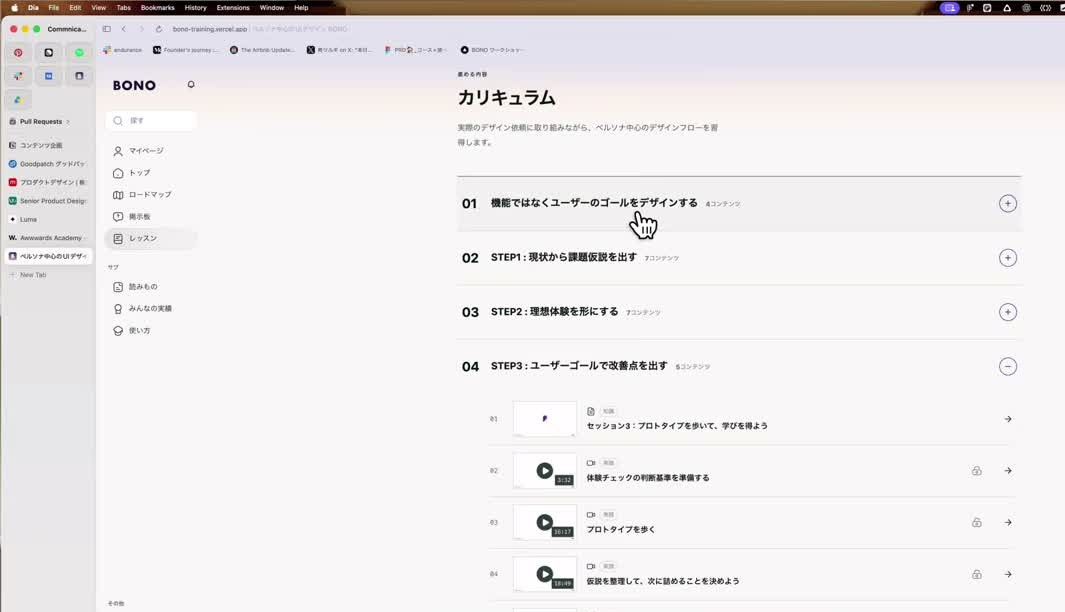The height and width of the screenshot is (612, 1065).
Task: Open the View menu
Action: coord(98,8)
